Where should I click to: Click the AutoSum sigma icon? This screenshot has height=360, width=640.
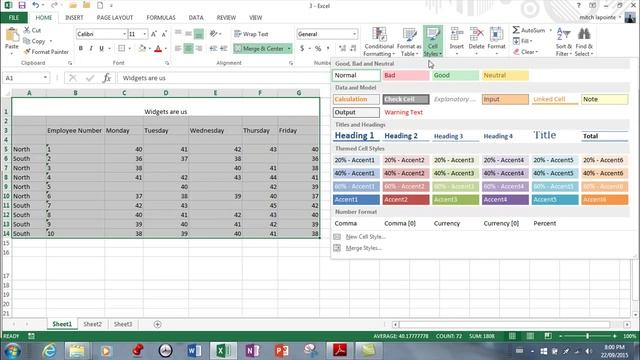pyautogui.click(x=516, y=30)
